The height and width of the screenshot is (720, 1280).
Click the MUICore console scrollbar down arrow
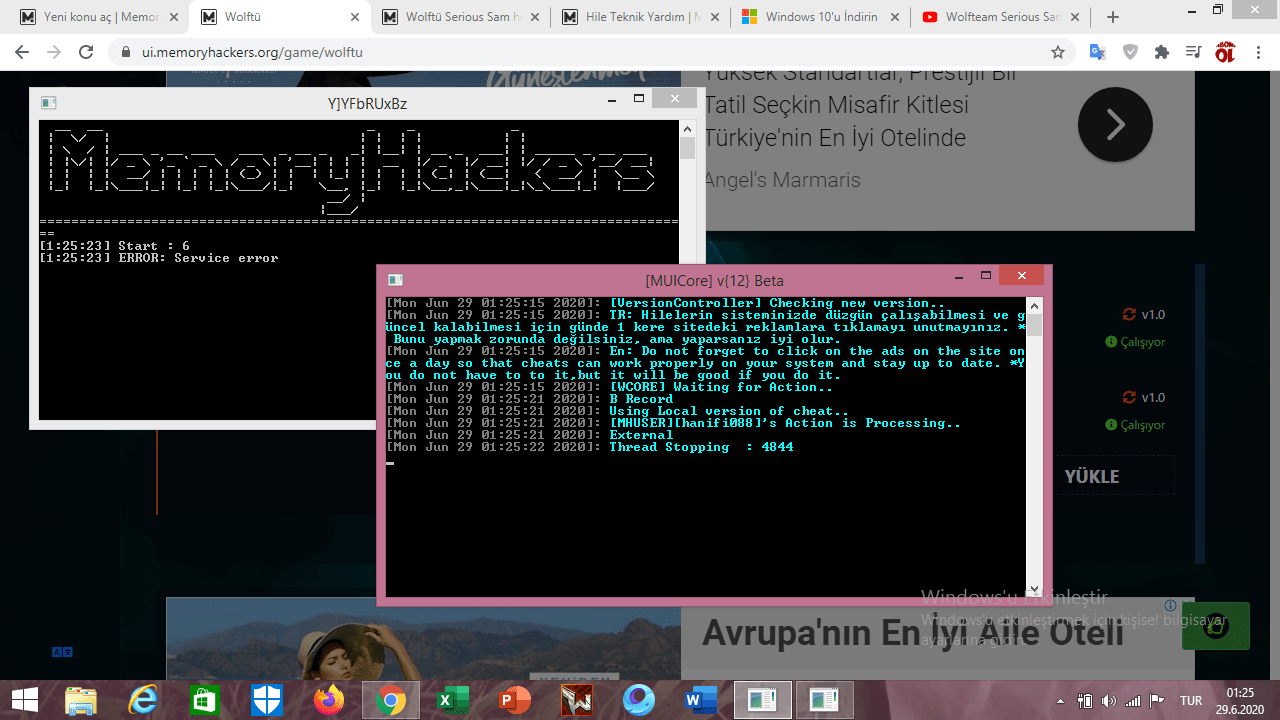1035,589
